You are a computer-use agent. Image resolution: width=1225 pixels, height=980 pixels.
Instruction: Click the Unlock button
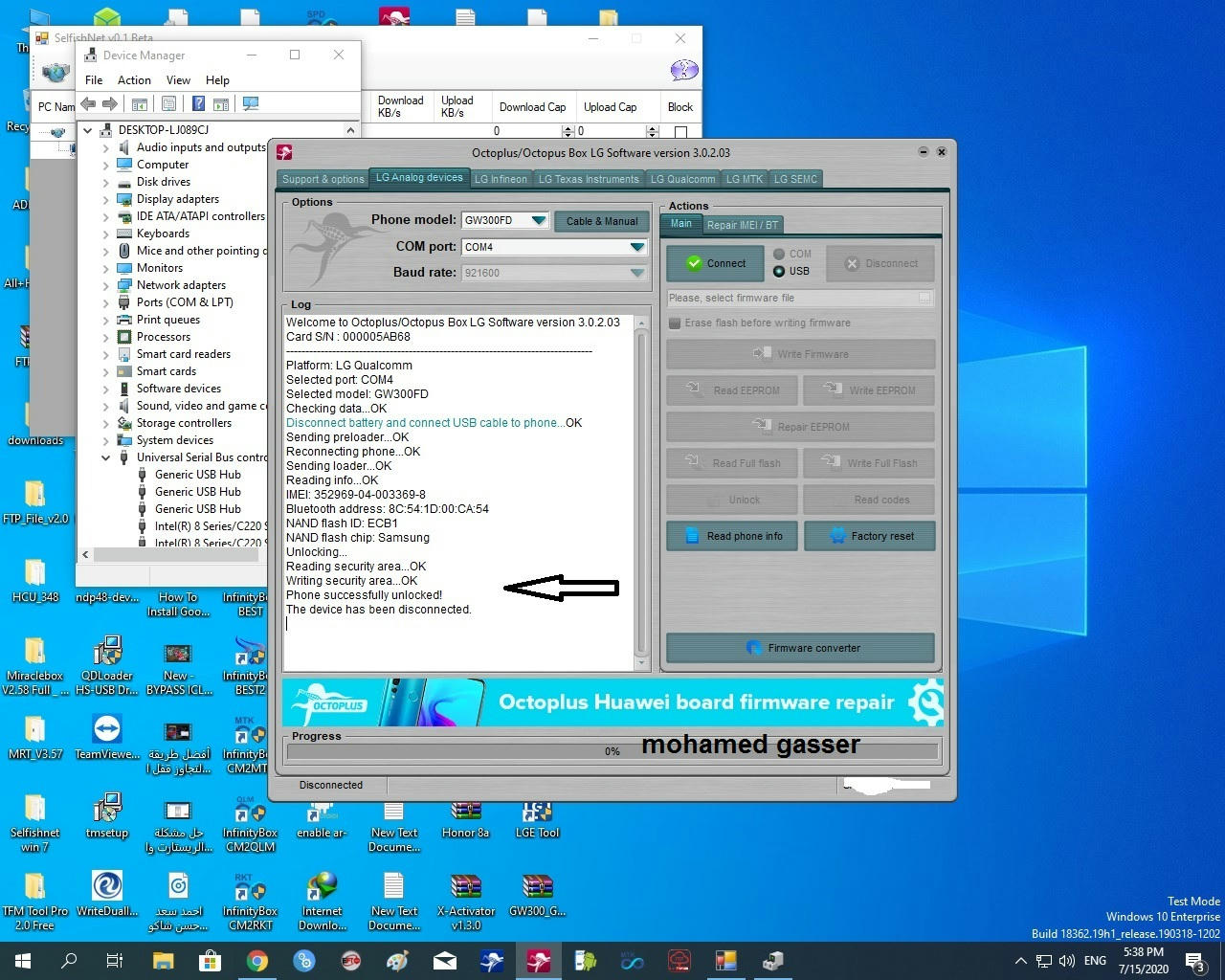click(x=733, y=500)
